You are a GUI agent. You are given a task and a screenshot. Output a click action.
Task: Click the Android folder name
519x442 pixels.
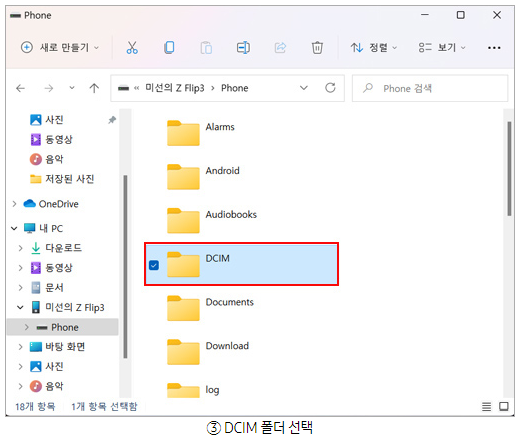click(x=222, y=171)
